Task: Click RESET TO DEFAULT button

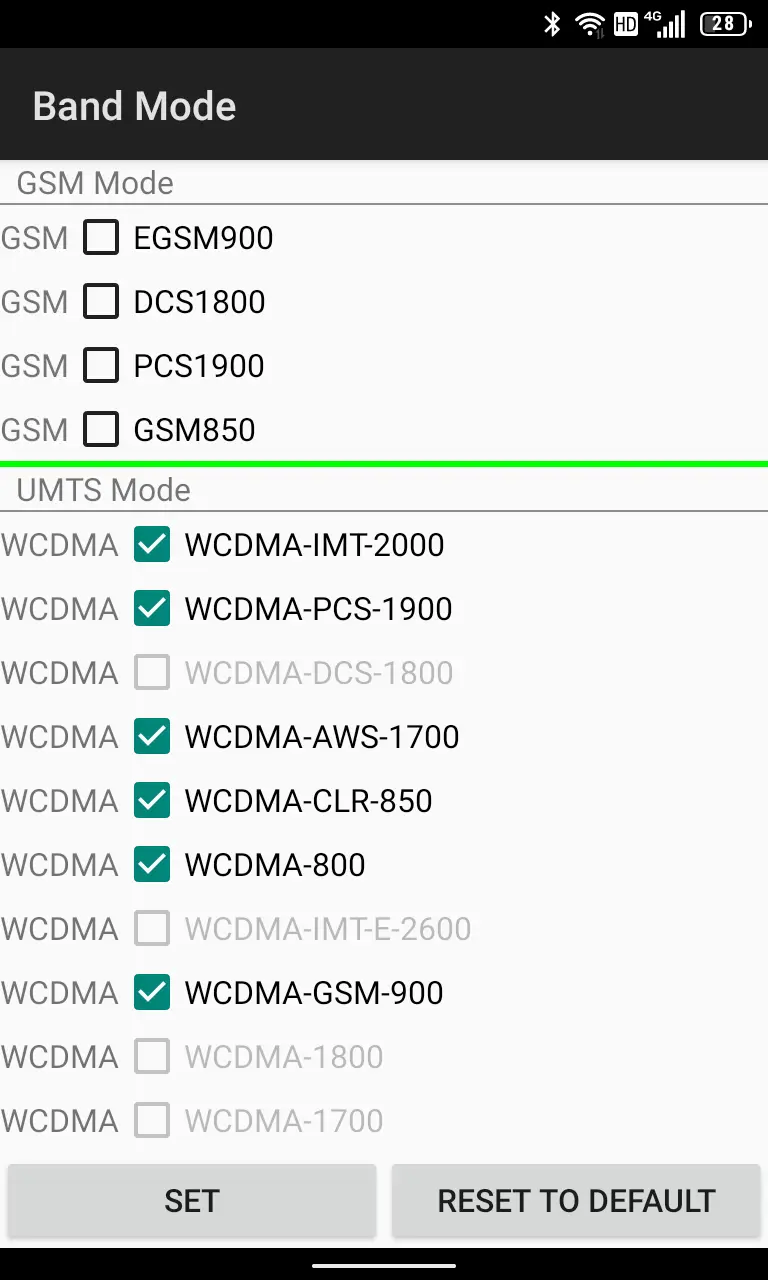Action: point(576,1201)
